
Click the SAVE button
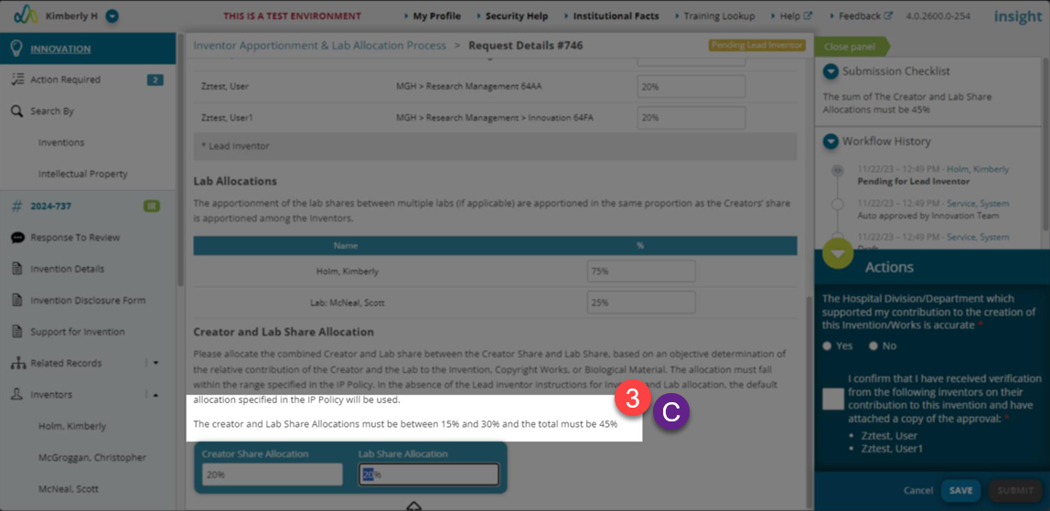(960, 490)
